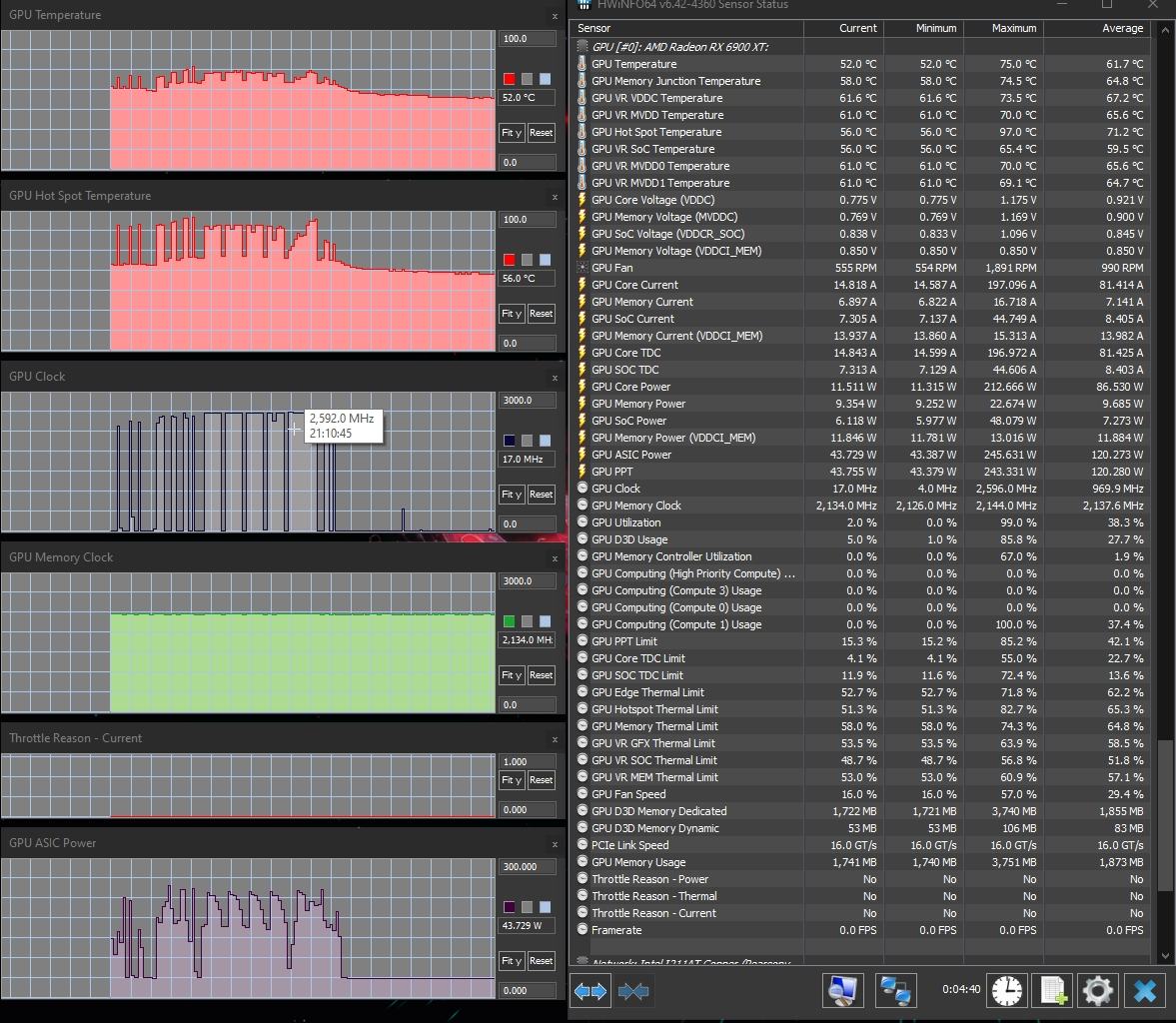Select the GPU Memory Usage row
This screenshot has width=1176, height=1023.
pos(860,862)
